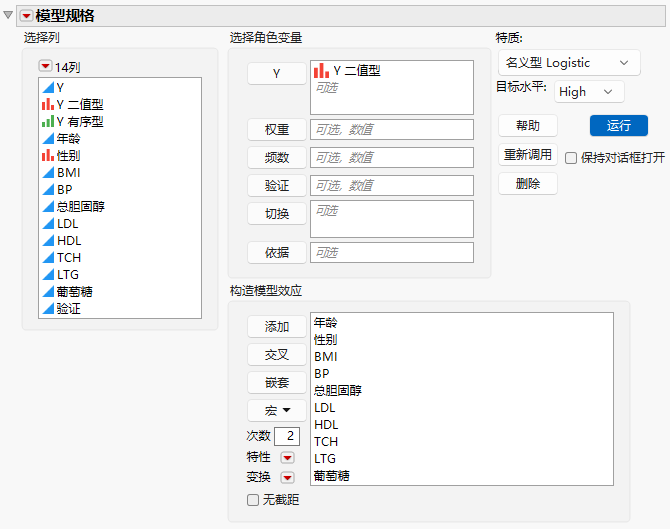Select the Y 有序型 ordinal column icon
The height and width of the screenshot is (529, 670).
(48, 121)
